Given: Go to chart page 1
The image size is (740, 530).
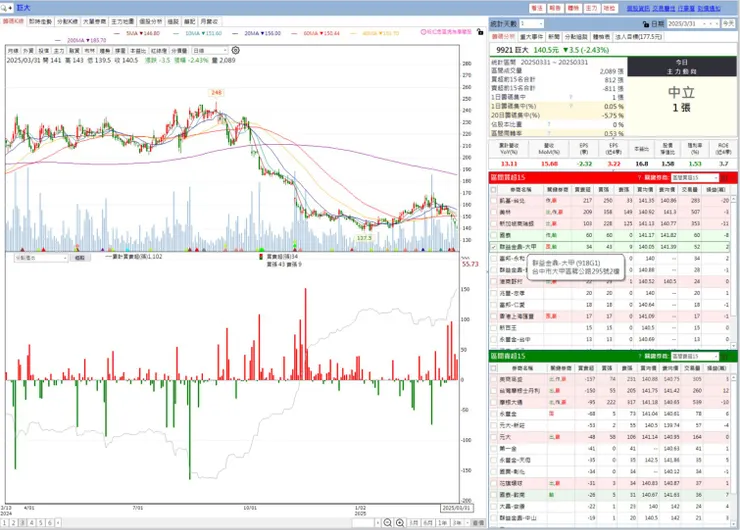Looking at the screenshot, I should (4, 522).
